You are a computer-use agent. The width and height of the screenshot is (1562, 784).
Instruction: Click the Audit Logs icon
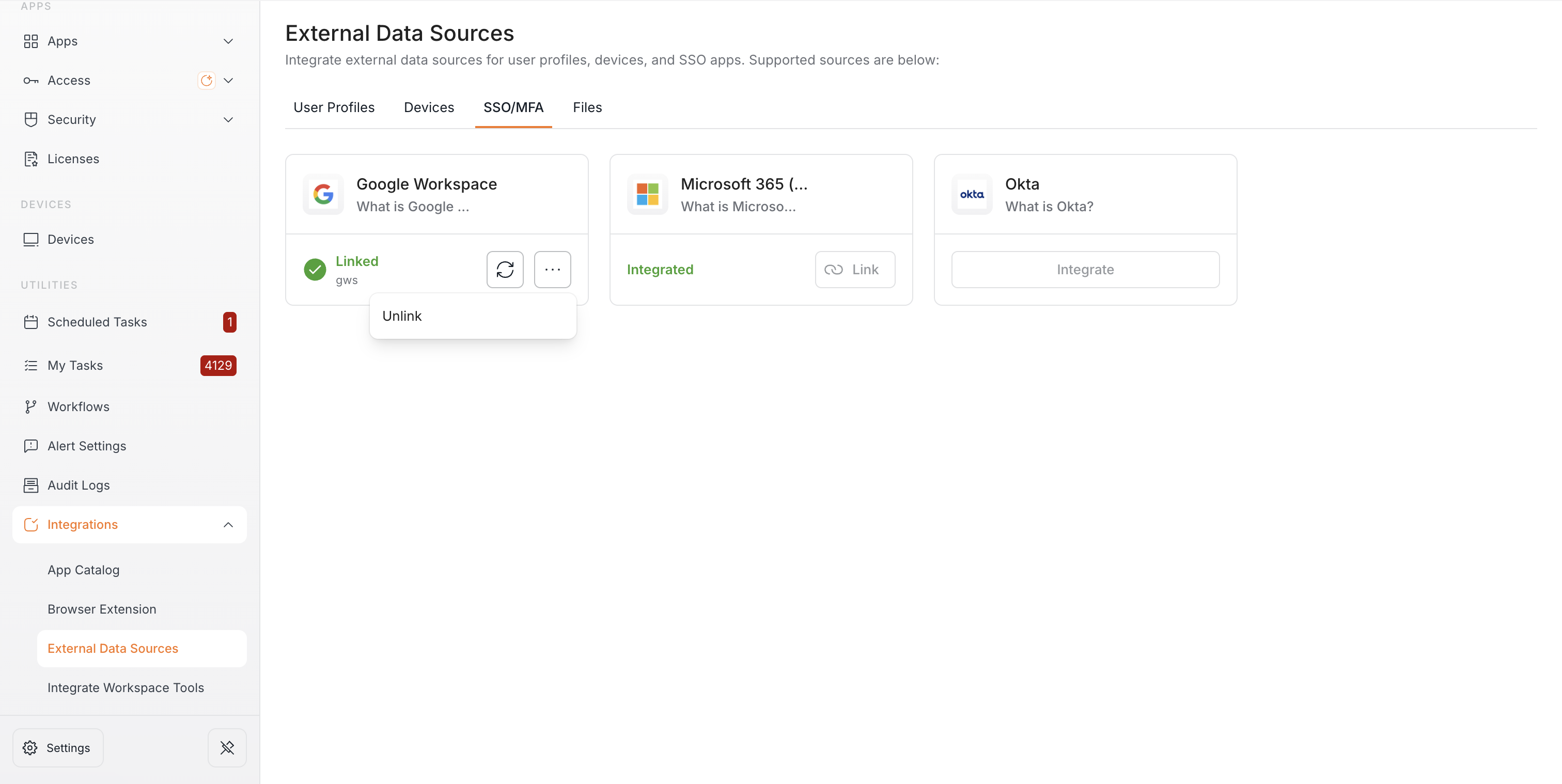(31, 485)
